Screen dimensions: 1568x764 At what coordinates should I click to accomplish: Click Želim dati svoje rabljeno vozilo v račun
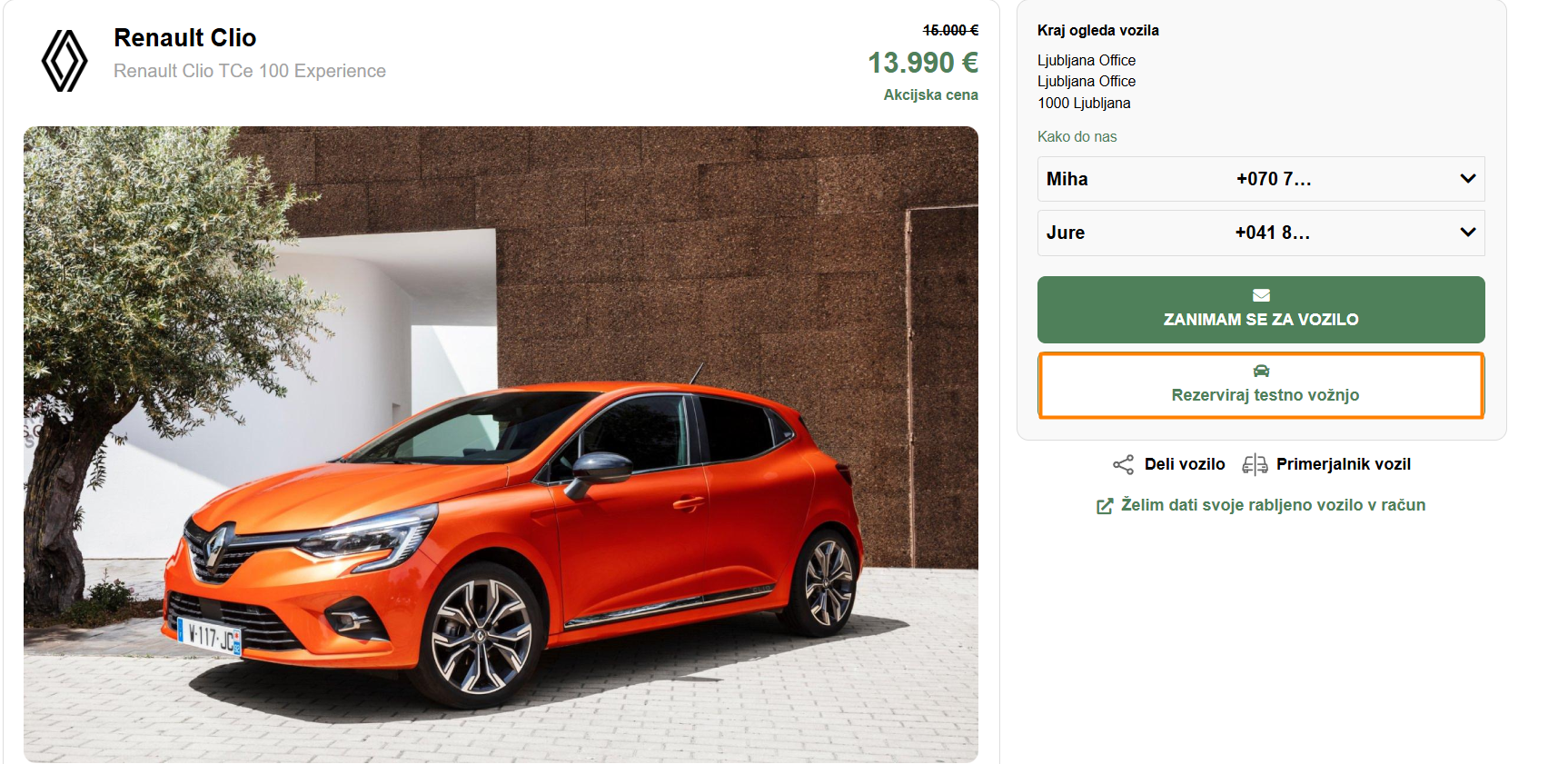pyautogui.click(x=1273, y=505)
